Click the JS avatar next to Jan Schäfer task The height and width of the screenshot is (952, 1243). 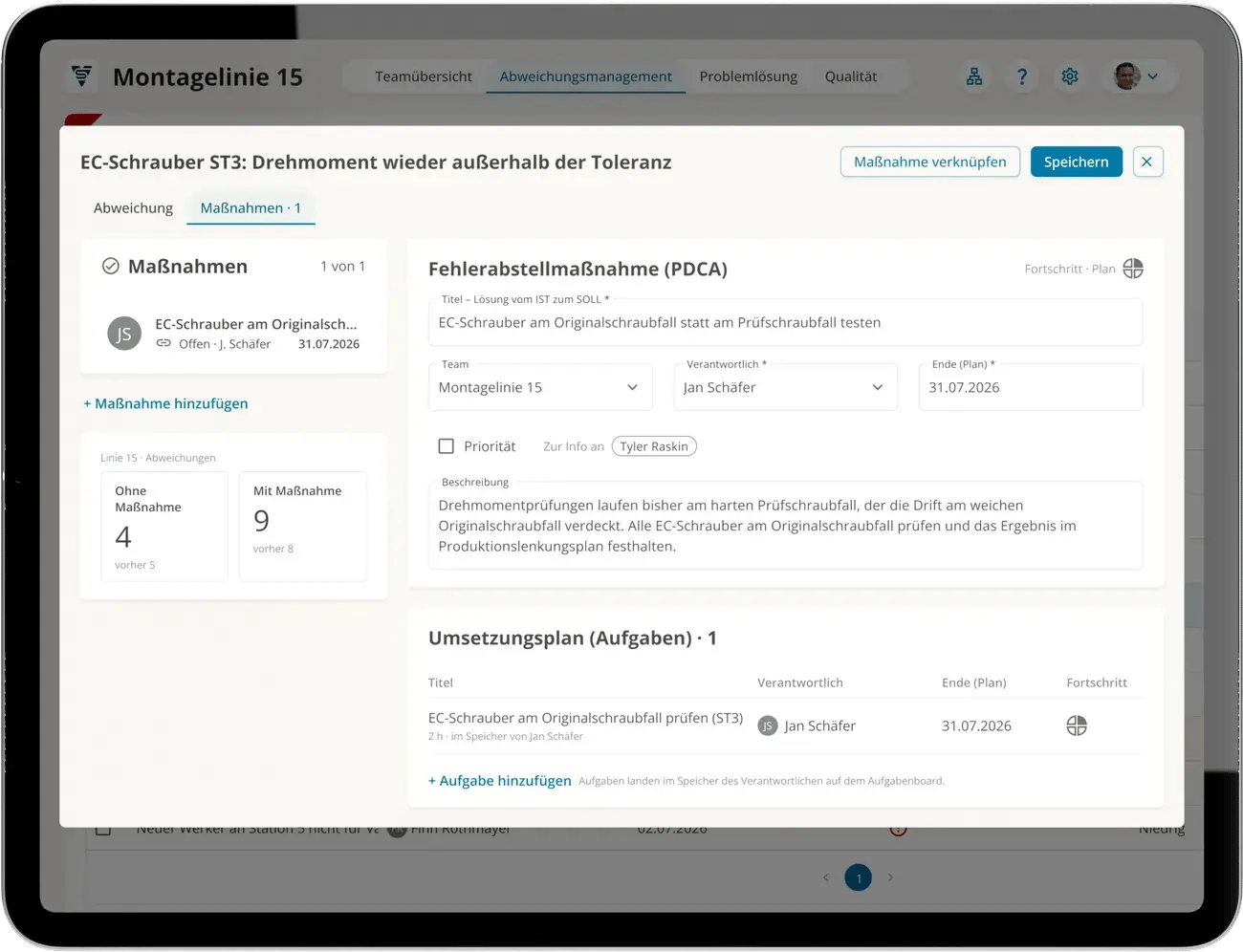(768, 725)
